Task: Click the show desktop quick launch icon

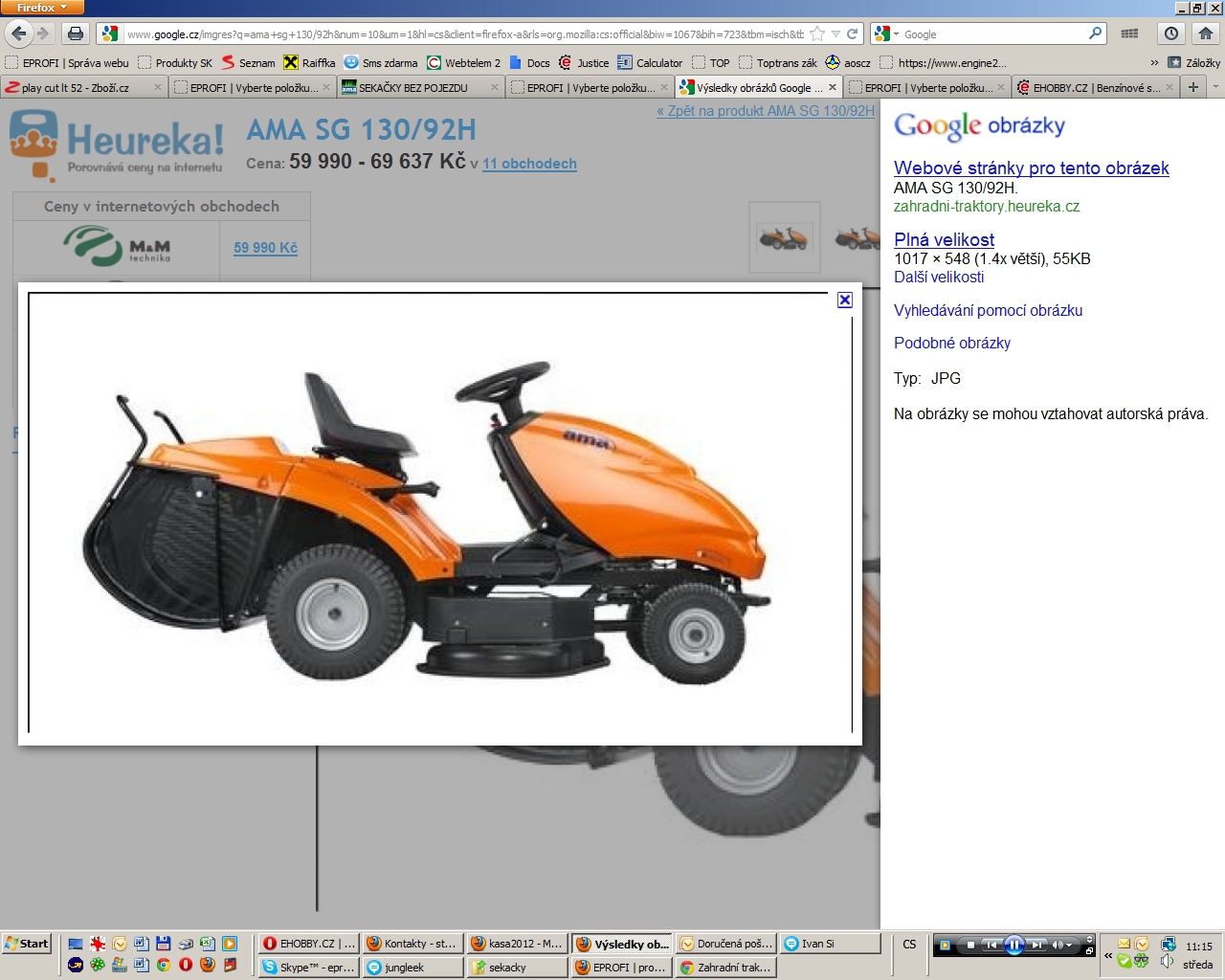Action: [76, 944]
